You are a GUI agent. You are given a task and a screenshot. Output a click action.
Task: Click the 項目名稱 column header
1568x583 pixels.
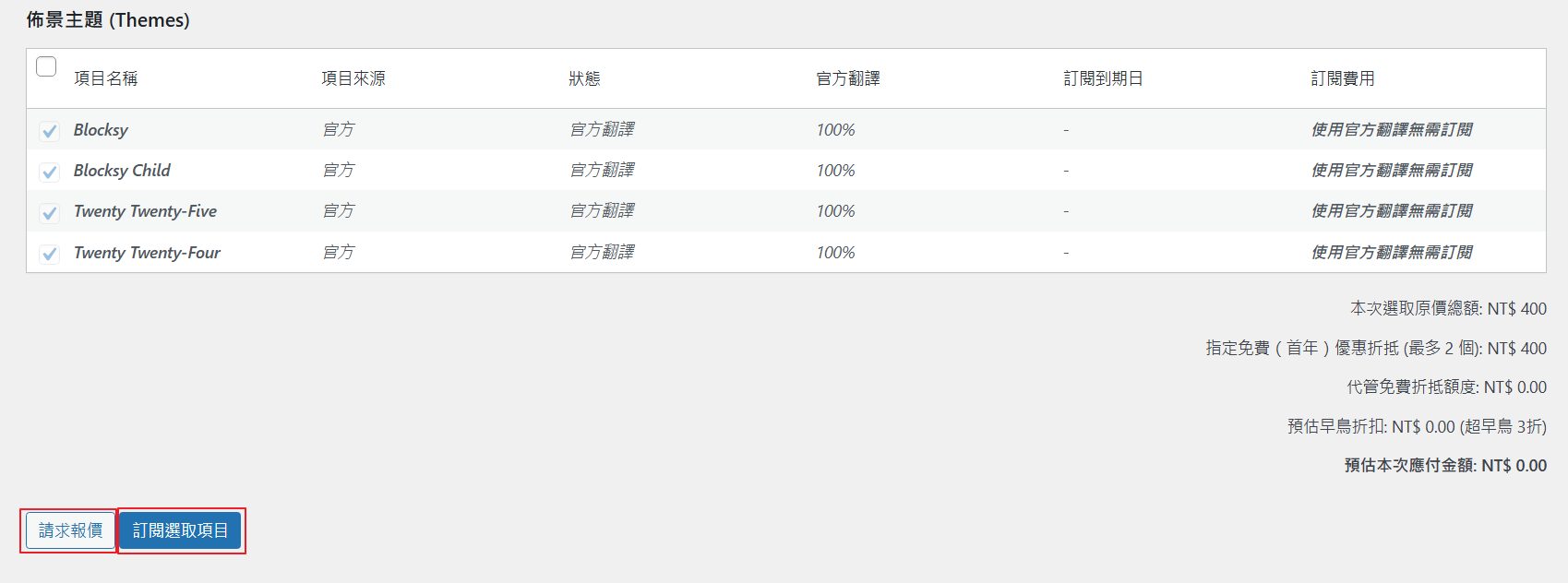pos(105,78)
